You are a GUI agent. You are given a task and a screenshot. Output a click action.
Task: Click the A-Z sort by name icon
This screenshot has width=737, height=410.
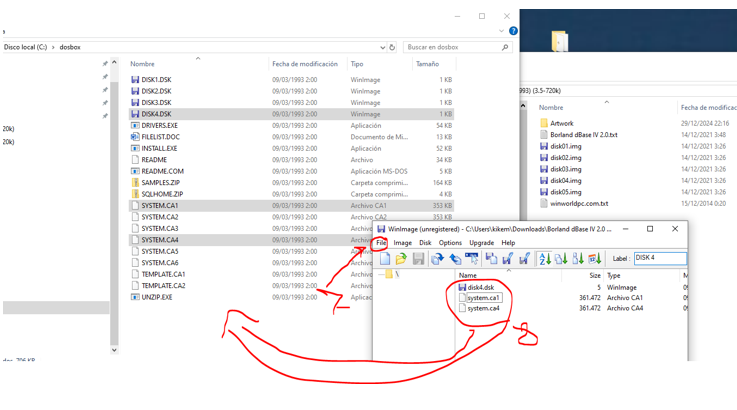pyautogui.click(x=545, y=259)
